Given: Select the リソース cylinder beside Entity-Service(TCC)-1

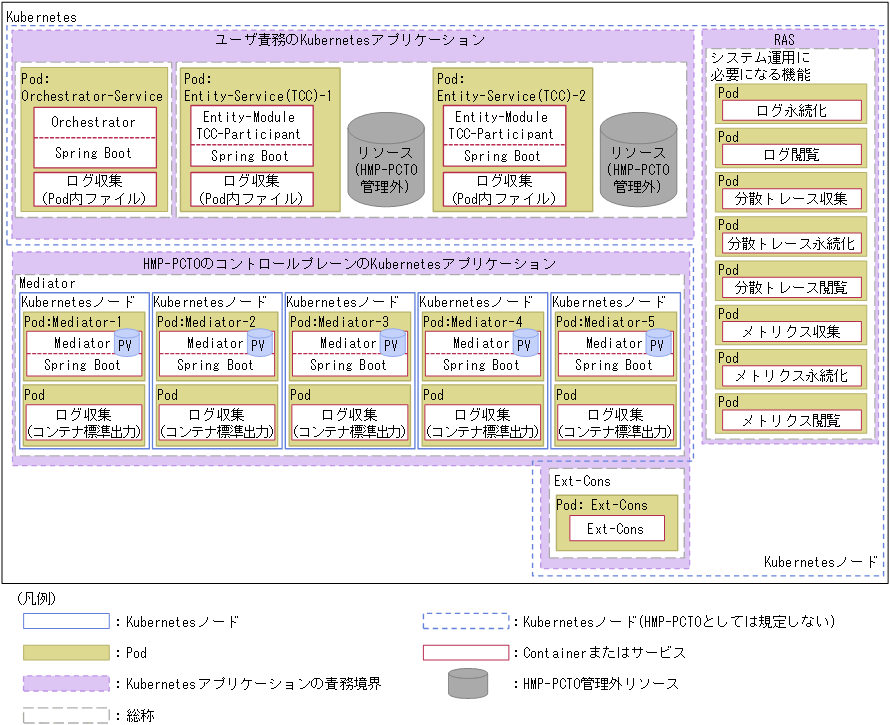Looking at the screenshot, I should pyautogui.click(x=386, y=160).
